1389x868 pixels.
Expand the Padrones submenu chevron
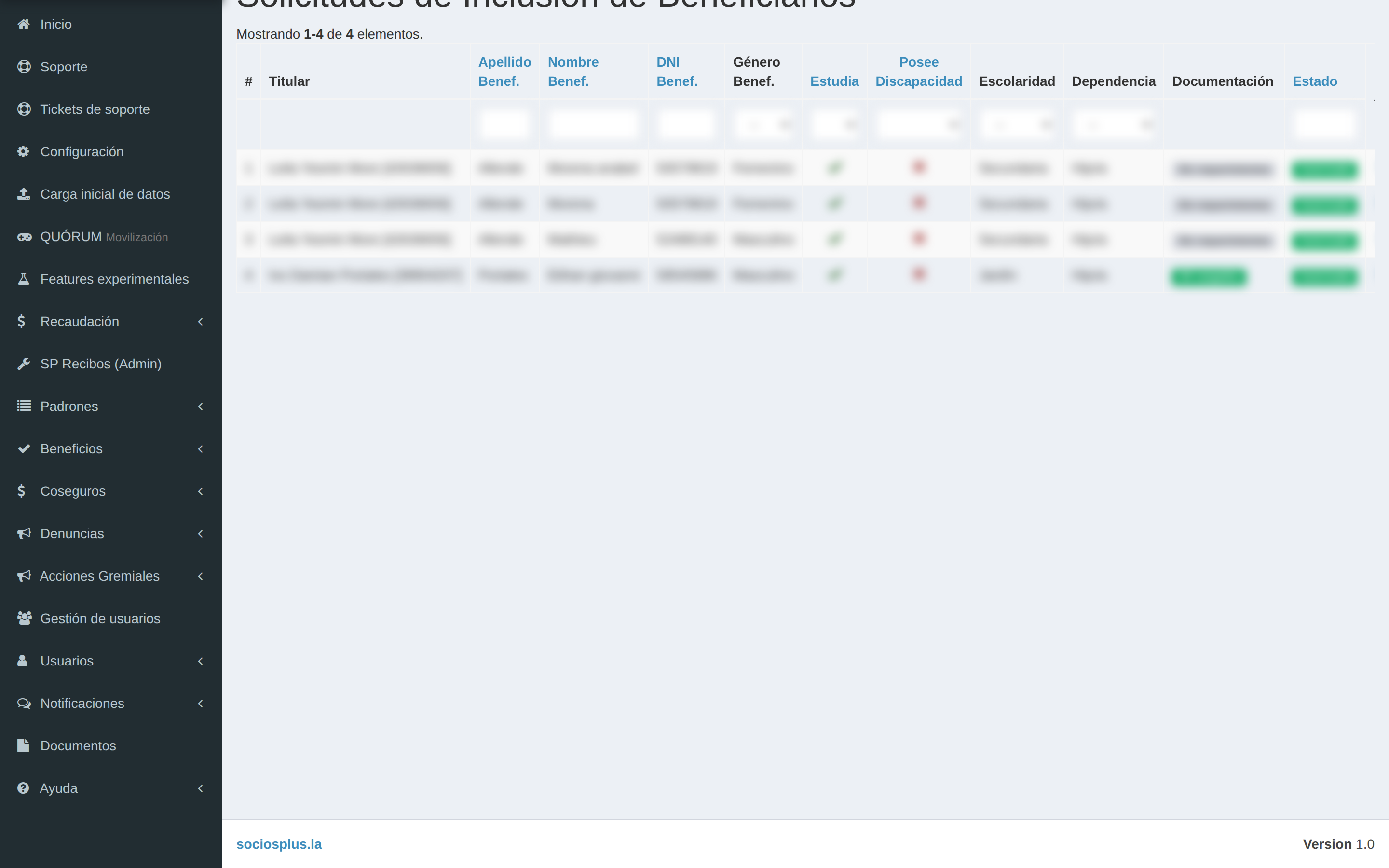point(200,407)
